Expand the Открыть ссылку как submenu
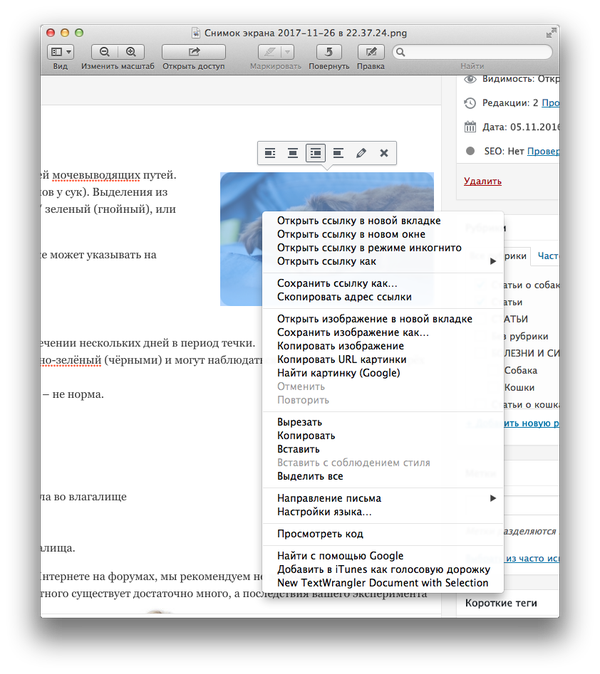 [383, 261]
